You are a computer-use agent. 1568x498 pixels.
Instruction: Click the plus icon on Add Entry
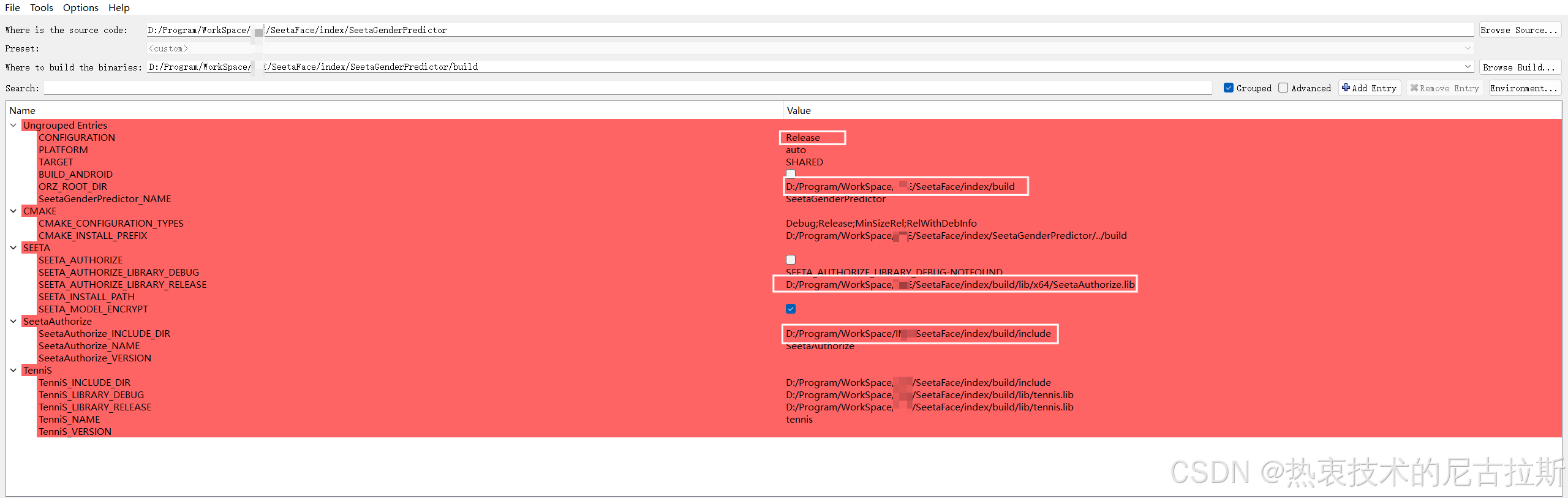point(1346,88)
